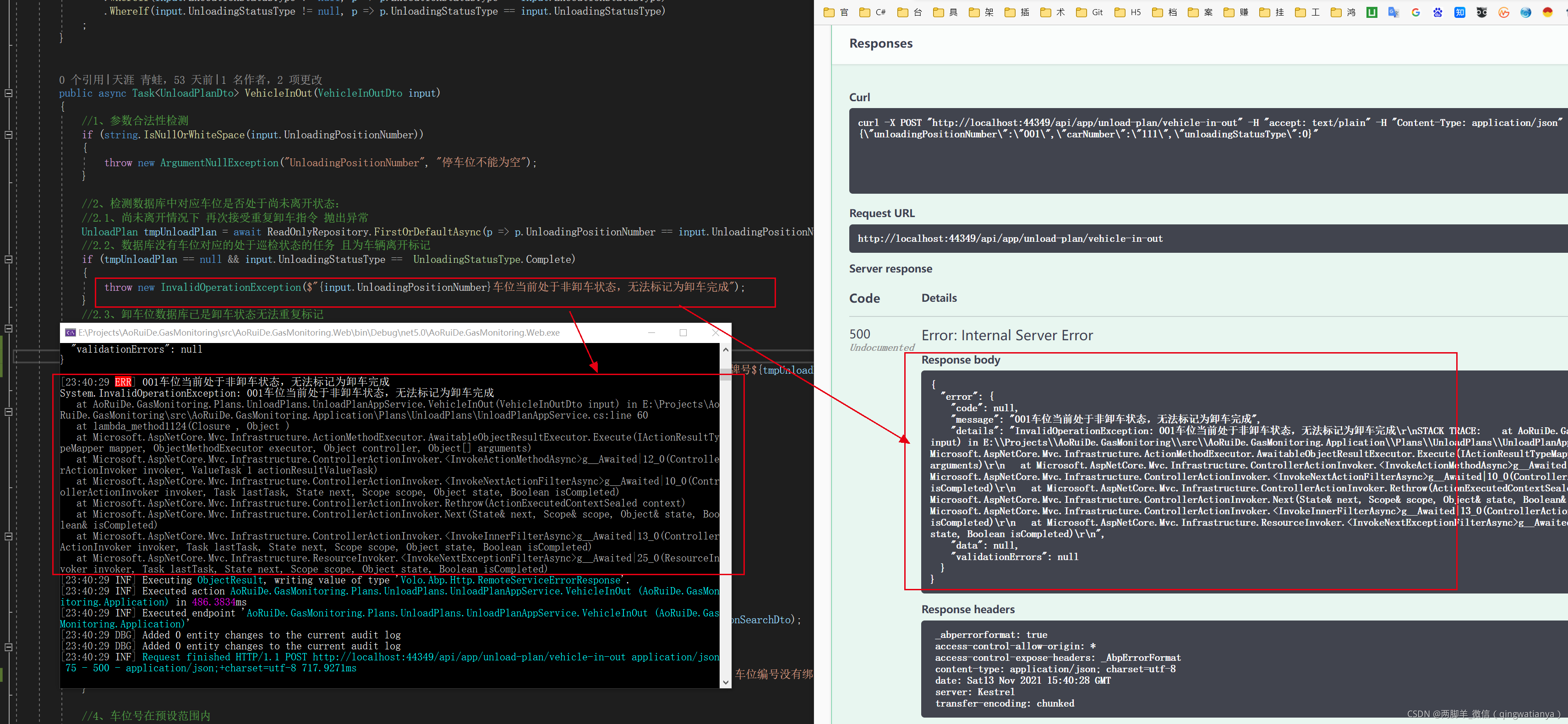Collapse the IsNullOrWhiteSpace if block
This screenshot has height=724, width=1568.
(x=9, y=135)
